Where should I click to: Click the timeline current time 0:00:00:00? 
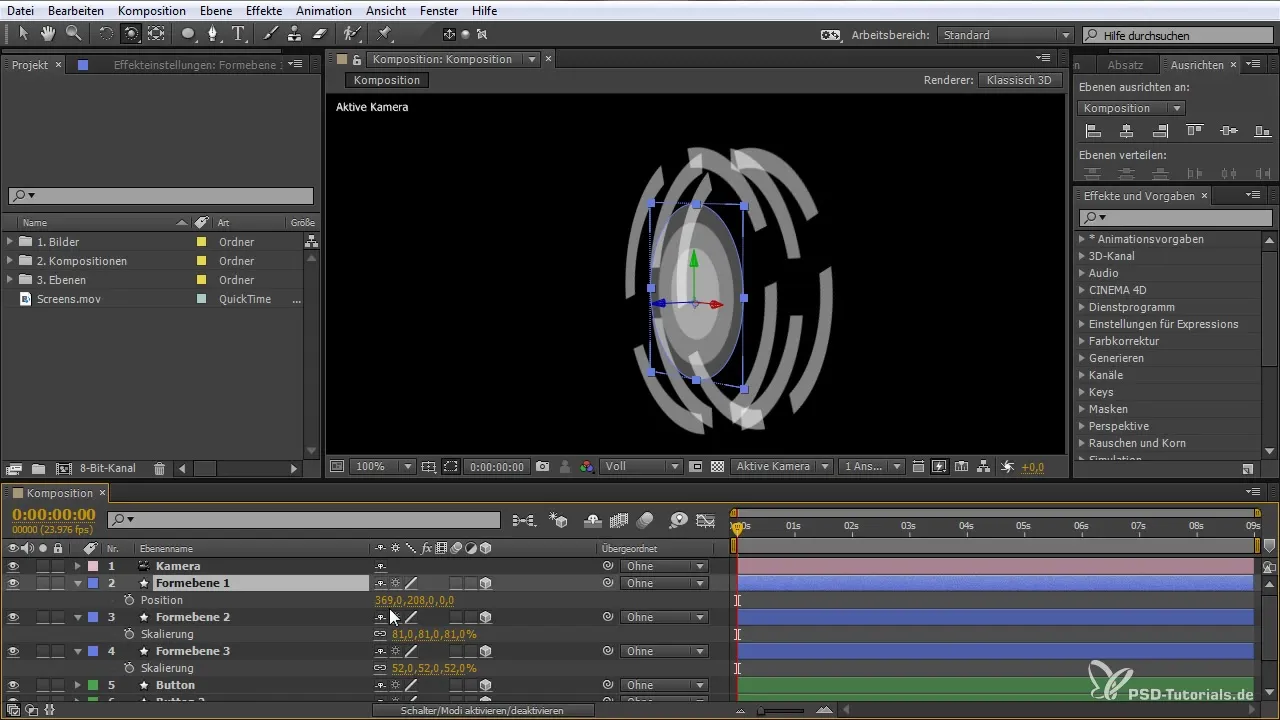point(54,515)
